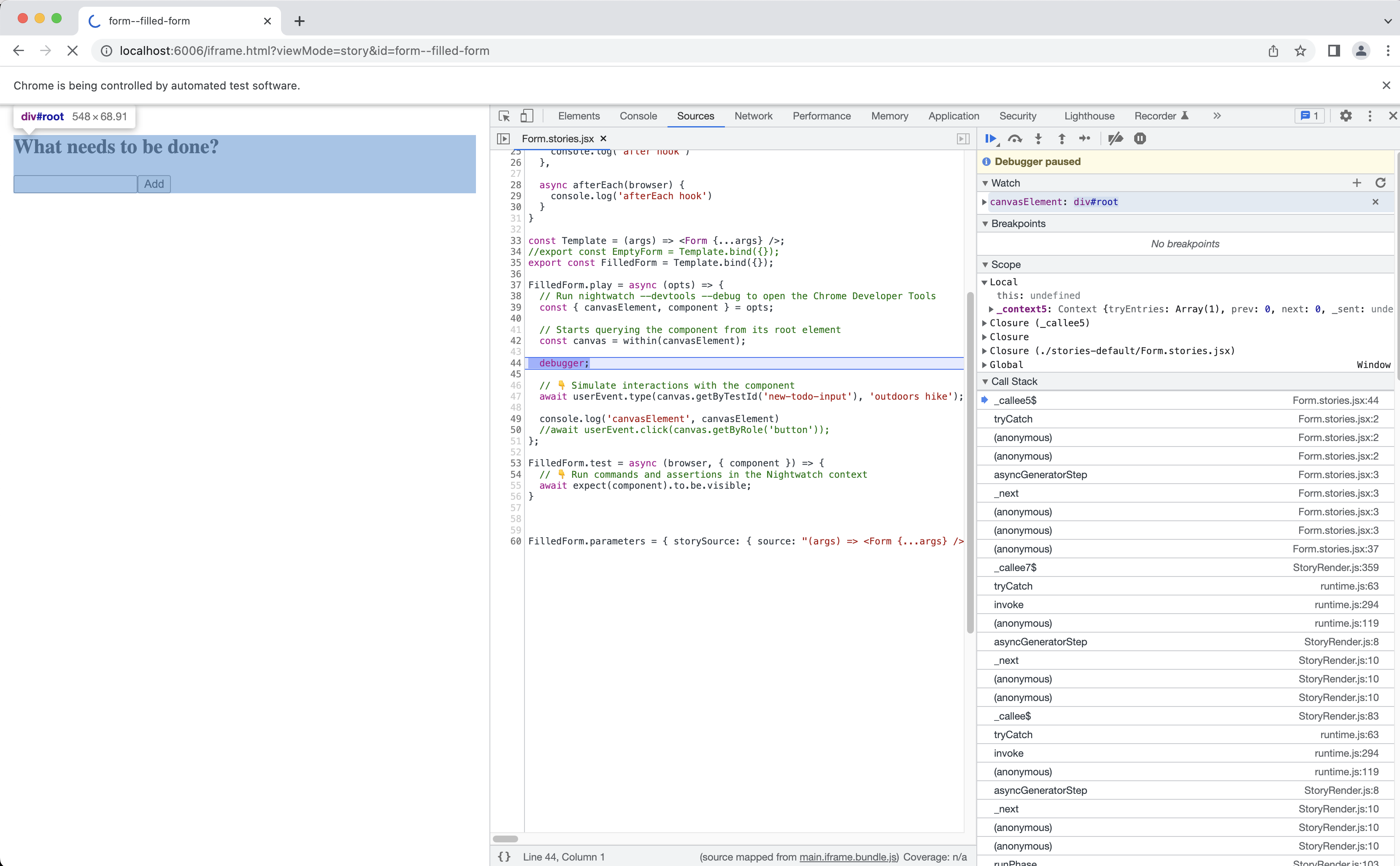Click the Step over function icon
Image resolution: width=1400 pixels, height=866 pixels.
coord(1015,138)
